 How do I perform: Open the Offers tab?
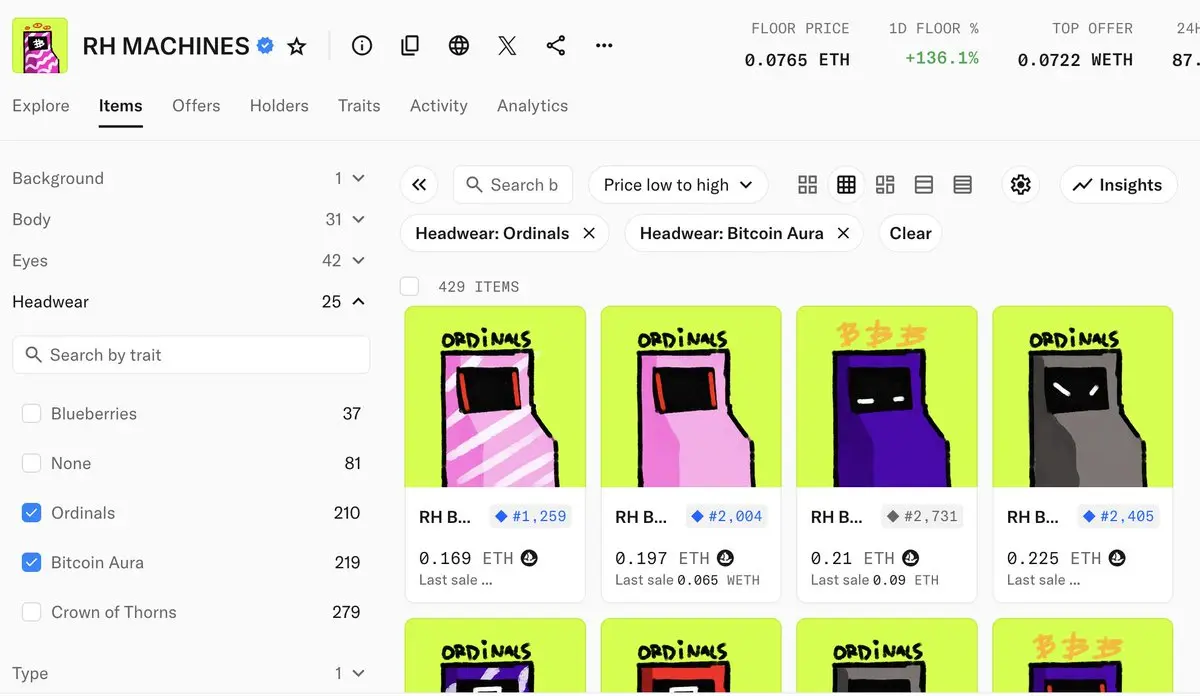click(196, 105)
